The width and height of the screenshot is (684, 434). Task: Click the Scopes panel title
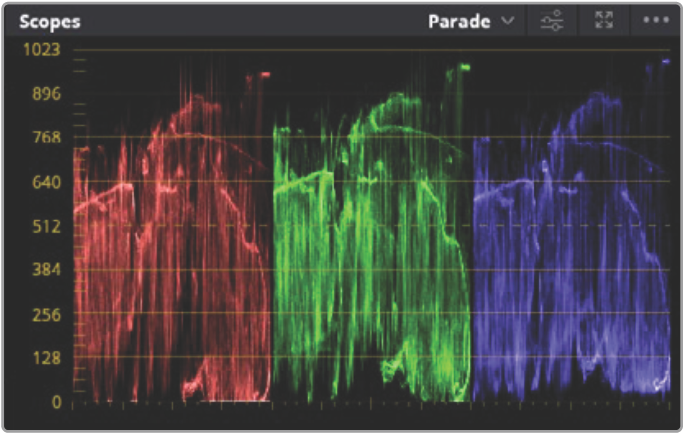pos(50,21)
